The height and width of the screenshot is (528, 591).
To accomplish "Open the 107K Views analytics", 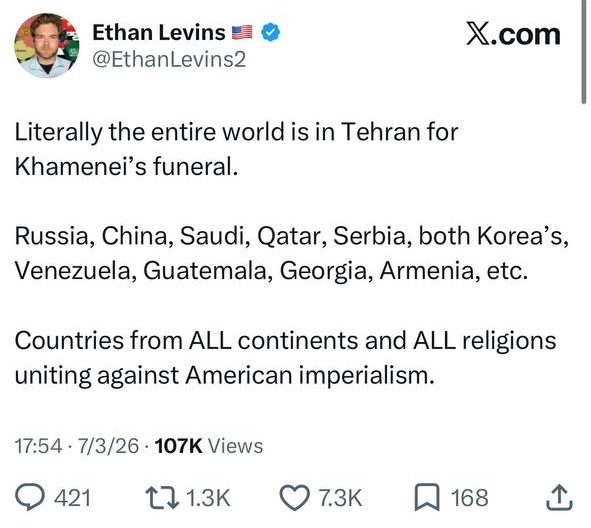I will pyautogui.click(x=209, y=446).
